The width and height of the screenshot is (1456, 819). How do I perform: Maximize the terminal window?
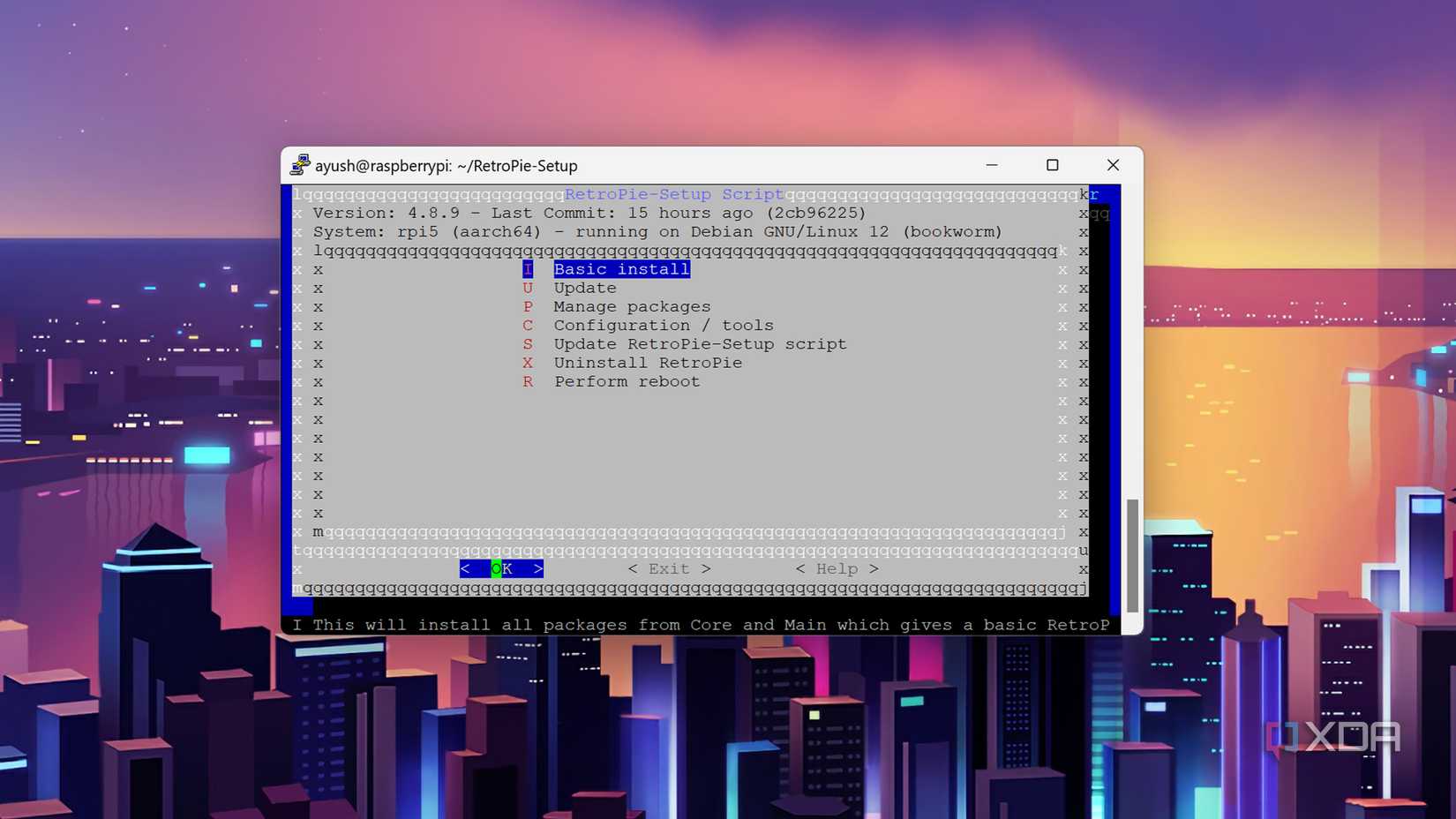coord(1052,165)
